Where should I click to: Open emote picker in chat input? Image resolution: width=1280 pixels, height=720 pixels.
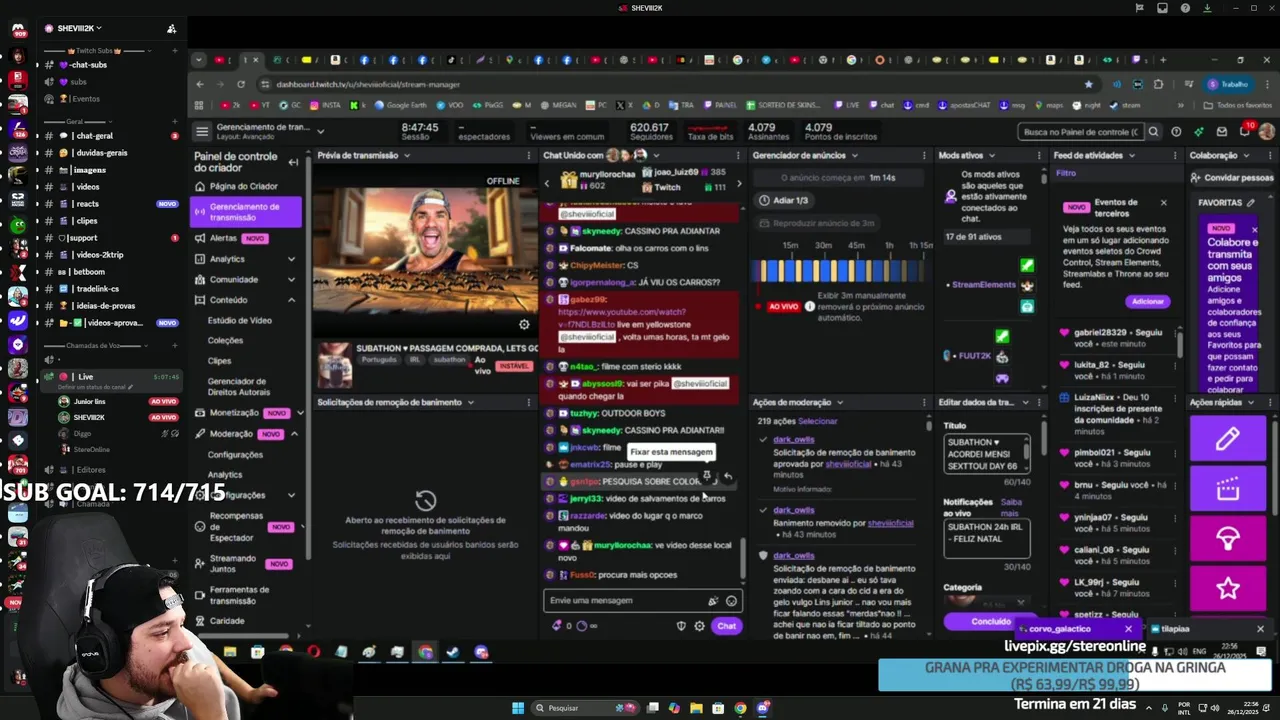click(731, 601)
